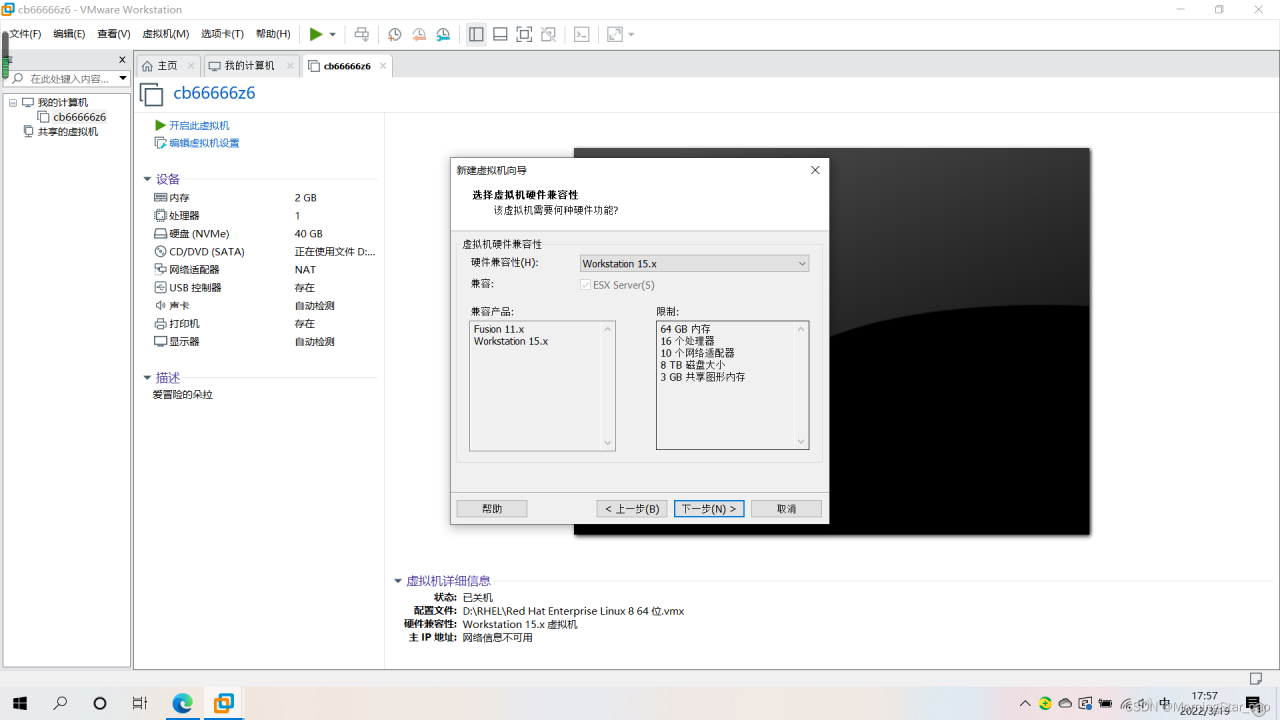Open the stretch display dropdown arrow

pyautogui.click(x=631, y=35)
